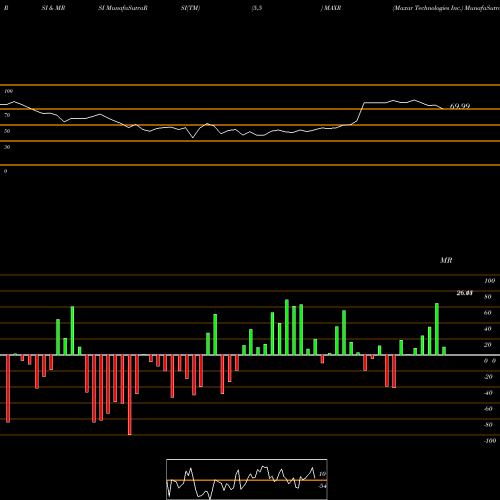Click the 'SI MunafaSutraR' header text
Screen dimensions: 500x500
(x=123, y=8)
